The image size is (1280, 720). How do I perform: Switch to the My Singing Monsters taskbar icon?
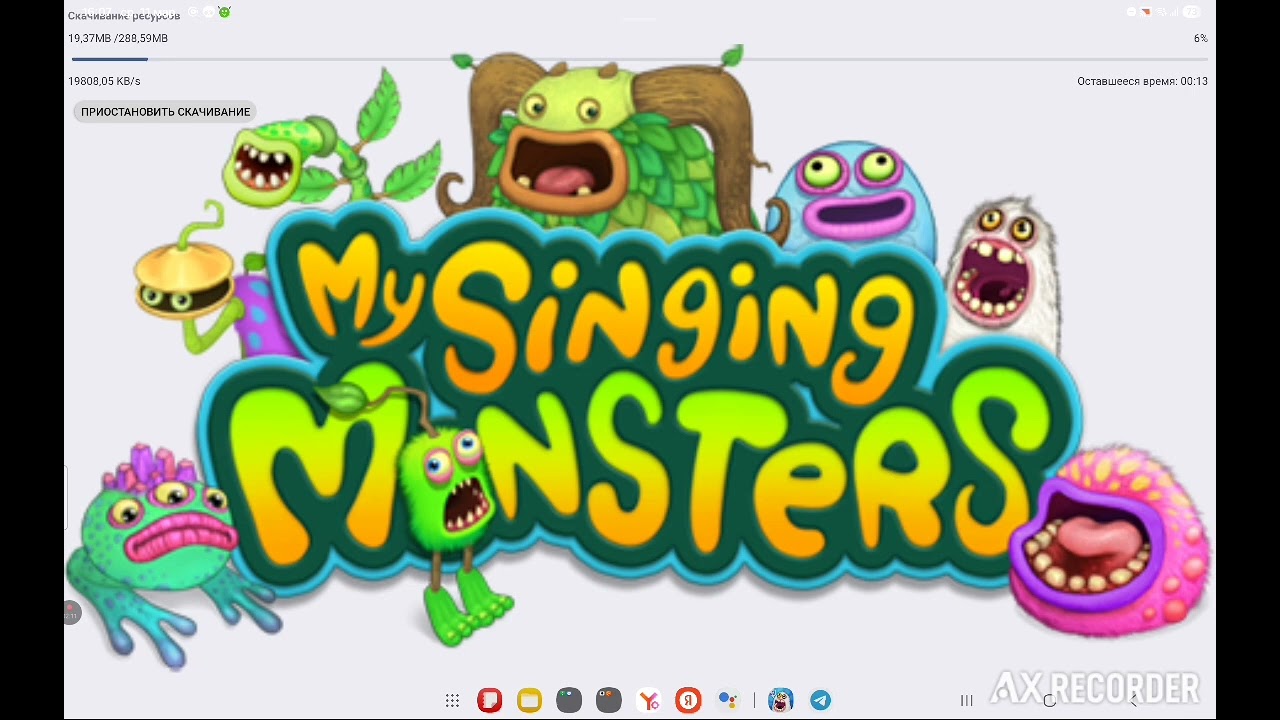pos(781,700)
